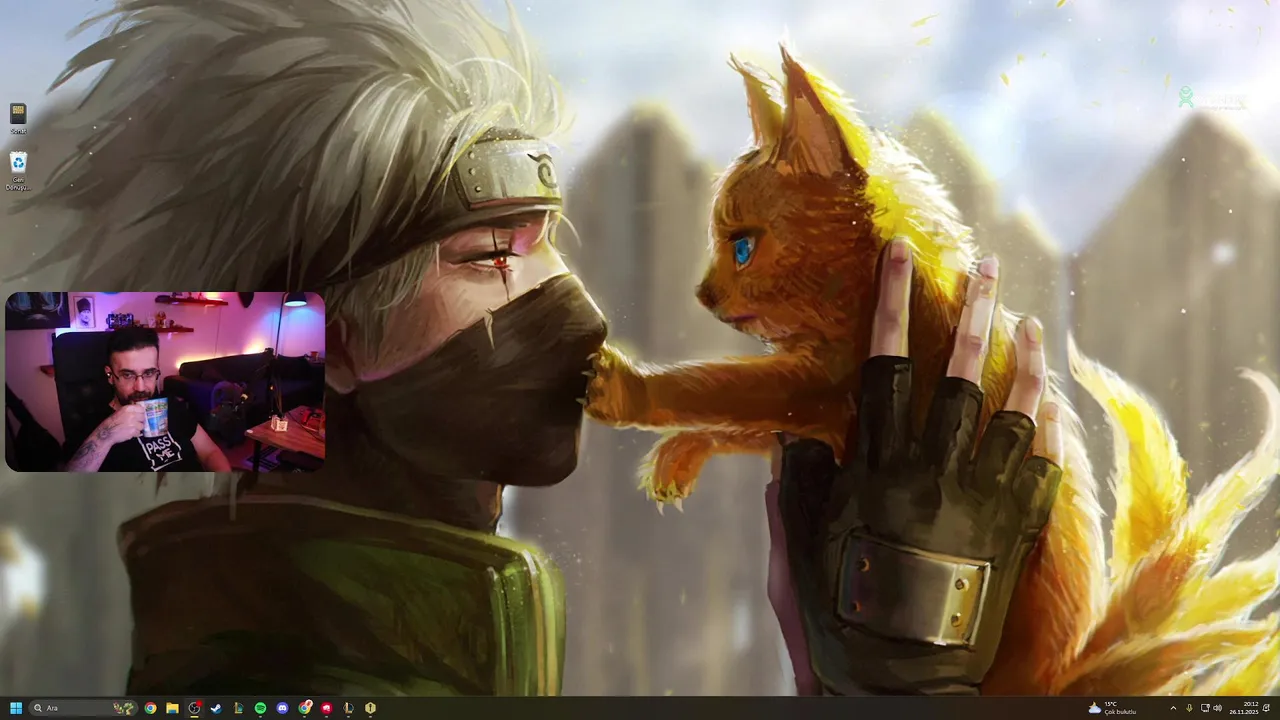This screenshot has height=720, width=1280.
Task: Open the notification bell icon
Action: click(1266, 708)
